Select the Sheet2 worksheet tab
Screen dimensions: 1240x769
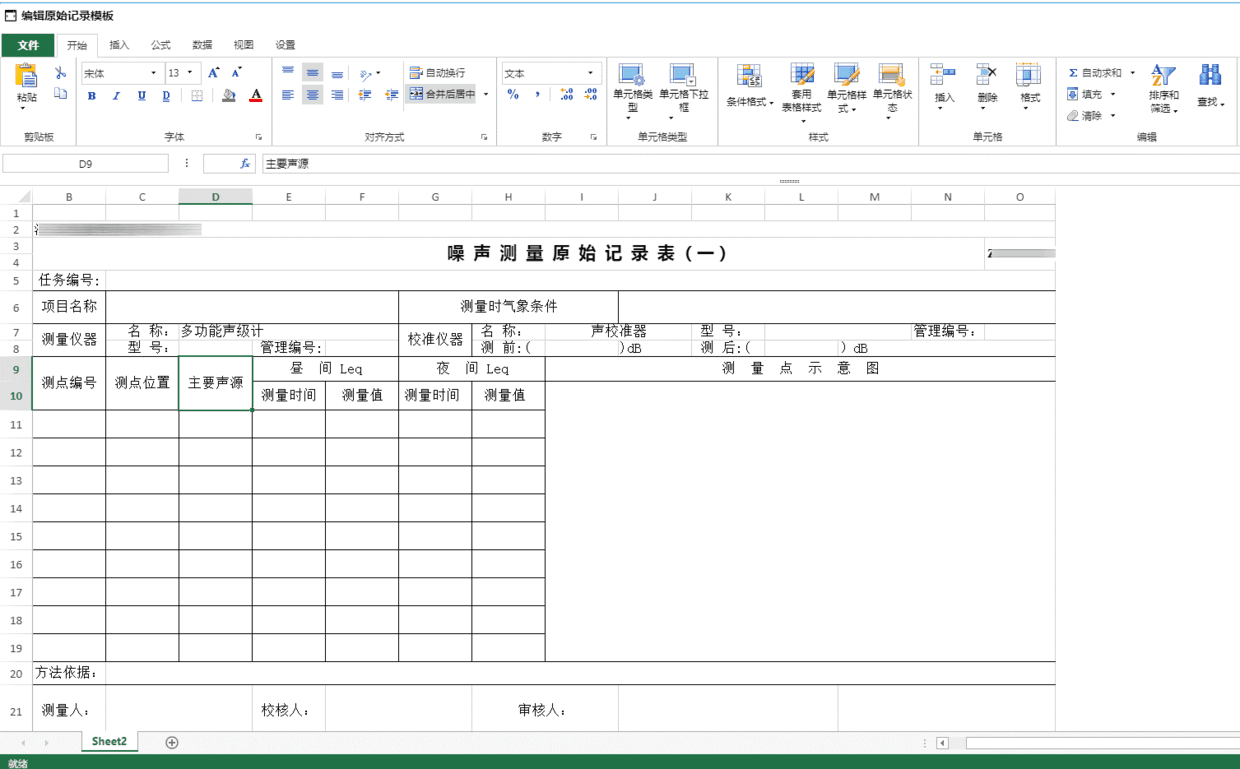tap(110, 742)
